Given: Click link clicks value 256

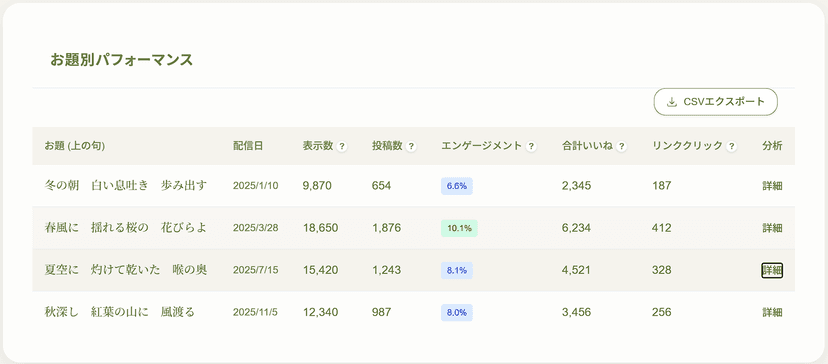Looking at the screenshot, I should (662, 313).
